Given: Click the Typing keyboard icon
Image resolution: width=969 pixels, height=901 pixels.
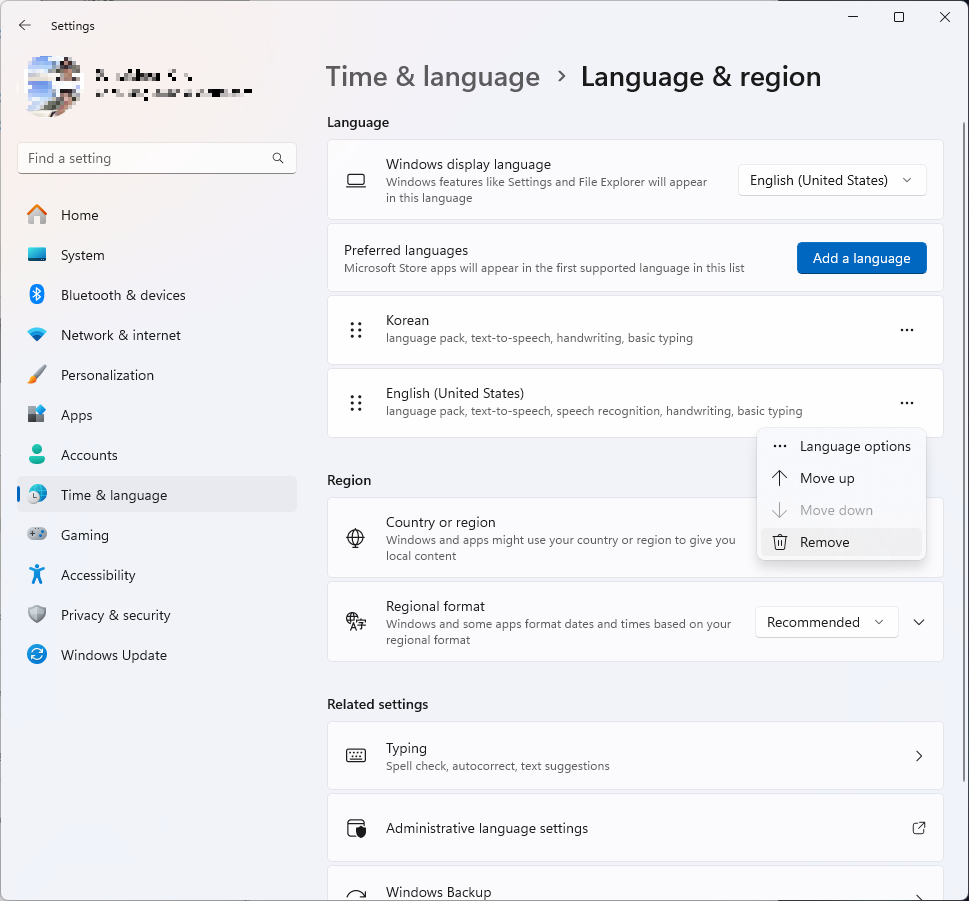Looking at the screenshot, I should 356,756.
